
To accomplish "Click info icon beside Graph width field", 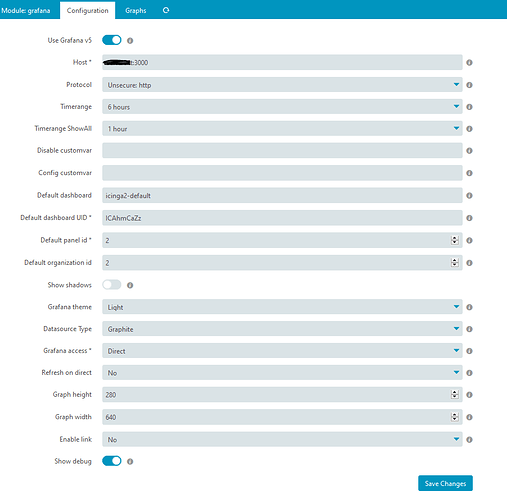I will coord(469,417).
